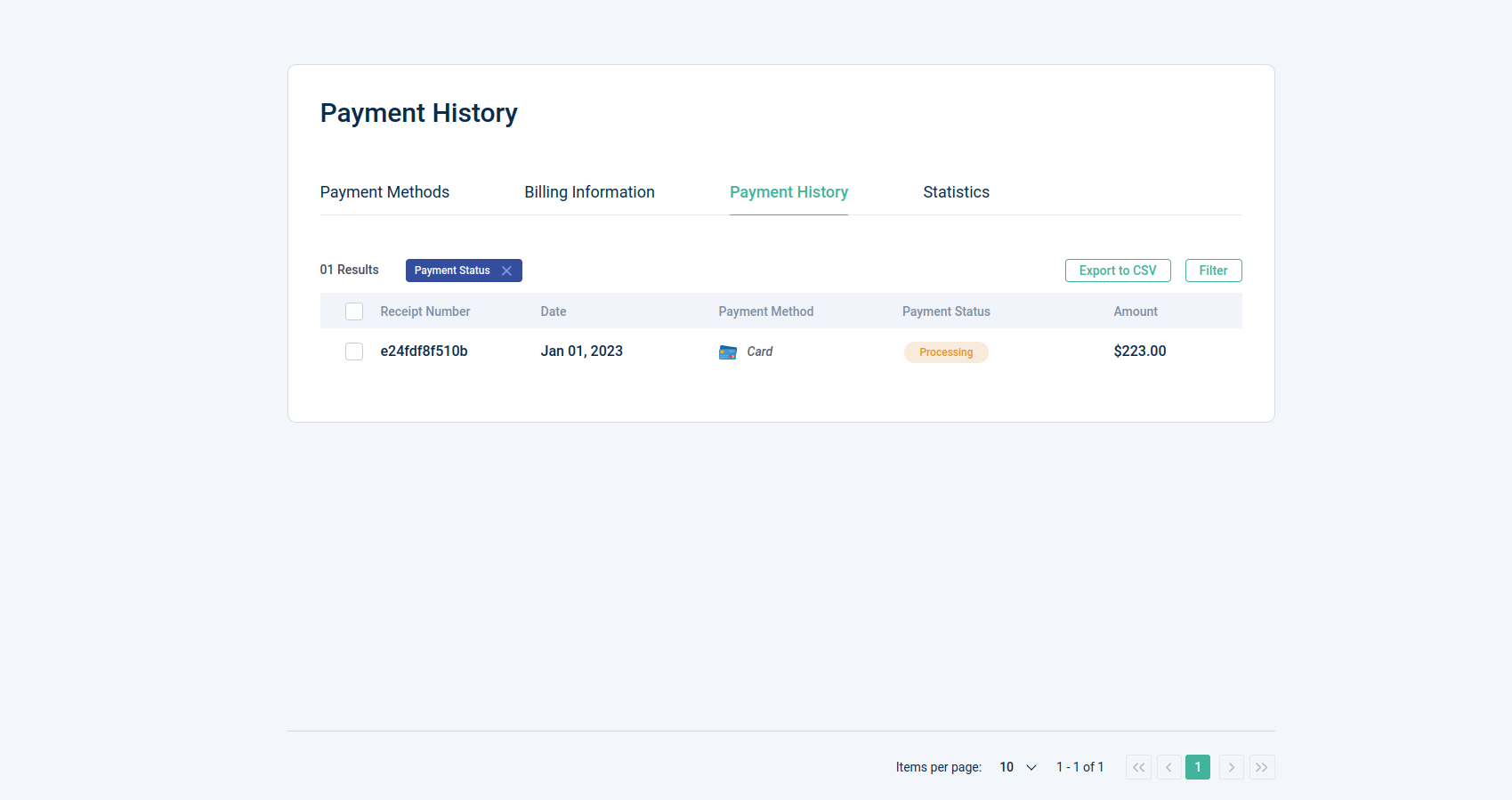The height and width of the screenshot is (800, 1512).
Task: Click the Receipt Number column header
Action: (424, 311)
